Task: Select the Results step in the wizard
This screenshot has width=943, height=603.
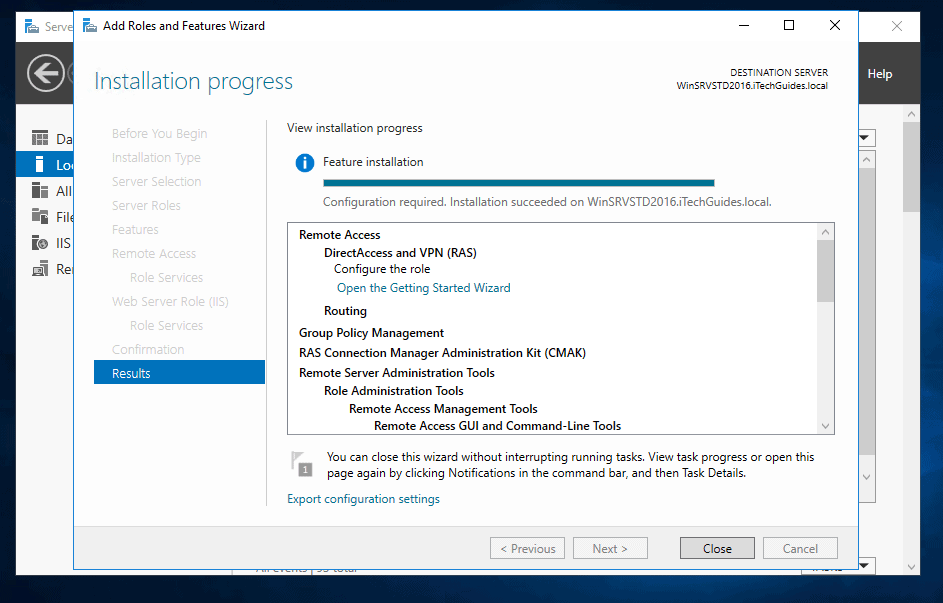Action: (x=179, y=373)
